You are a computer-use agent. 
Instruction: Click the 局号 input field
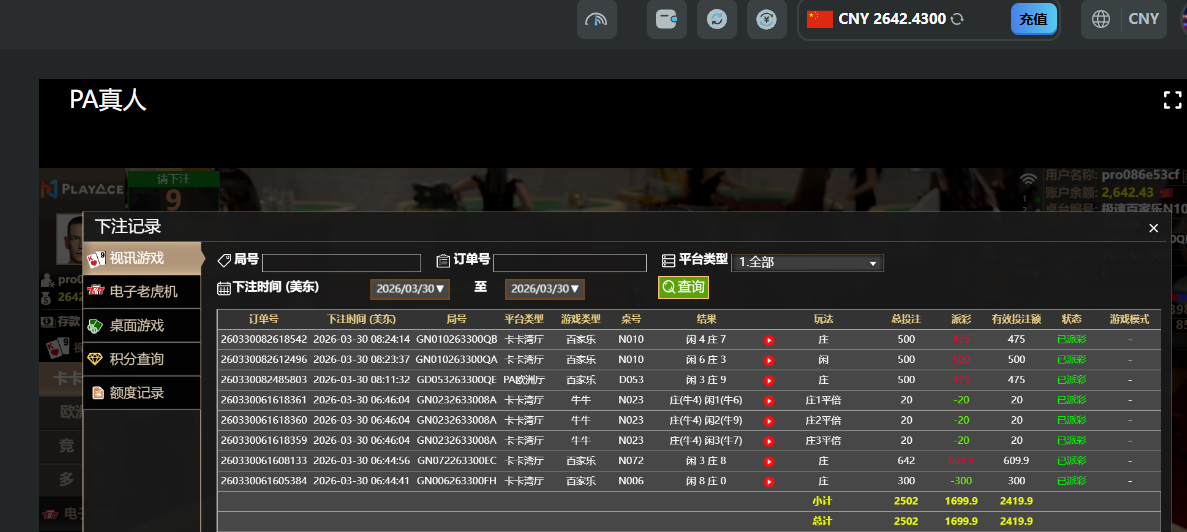tap(341, 263)
